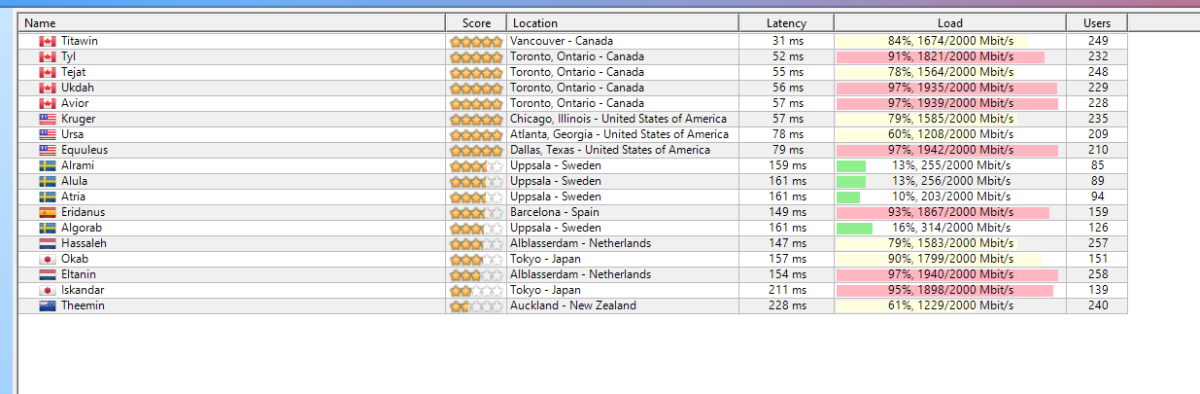Select the Equuleus server in Dallas

(573, 150)
